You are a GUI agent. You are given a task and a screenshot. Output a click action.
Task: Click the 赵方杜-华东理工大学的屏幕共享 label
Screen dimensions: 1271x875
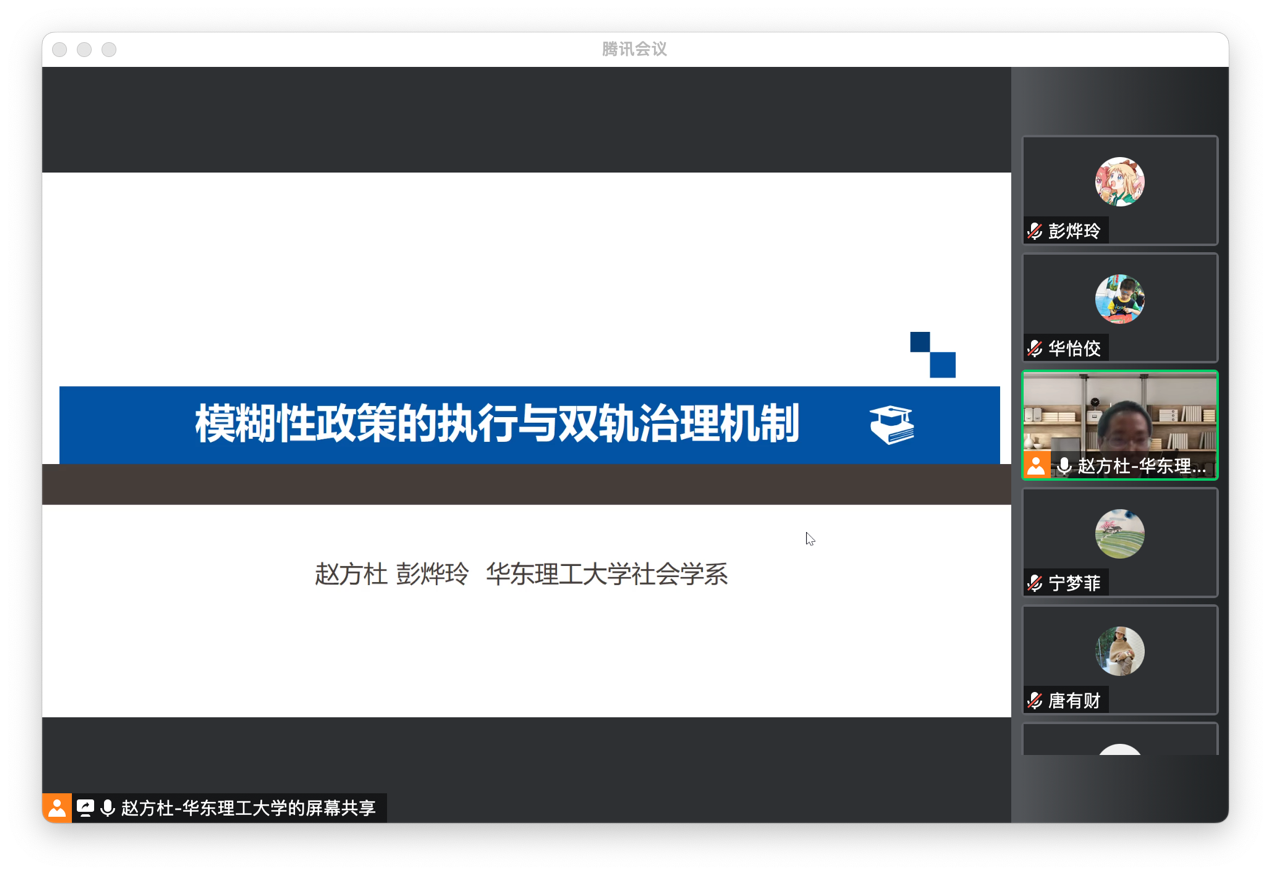[x=248, y=808]
